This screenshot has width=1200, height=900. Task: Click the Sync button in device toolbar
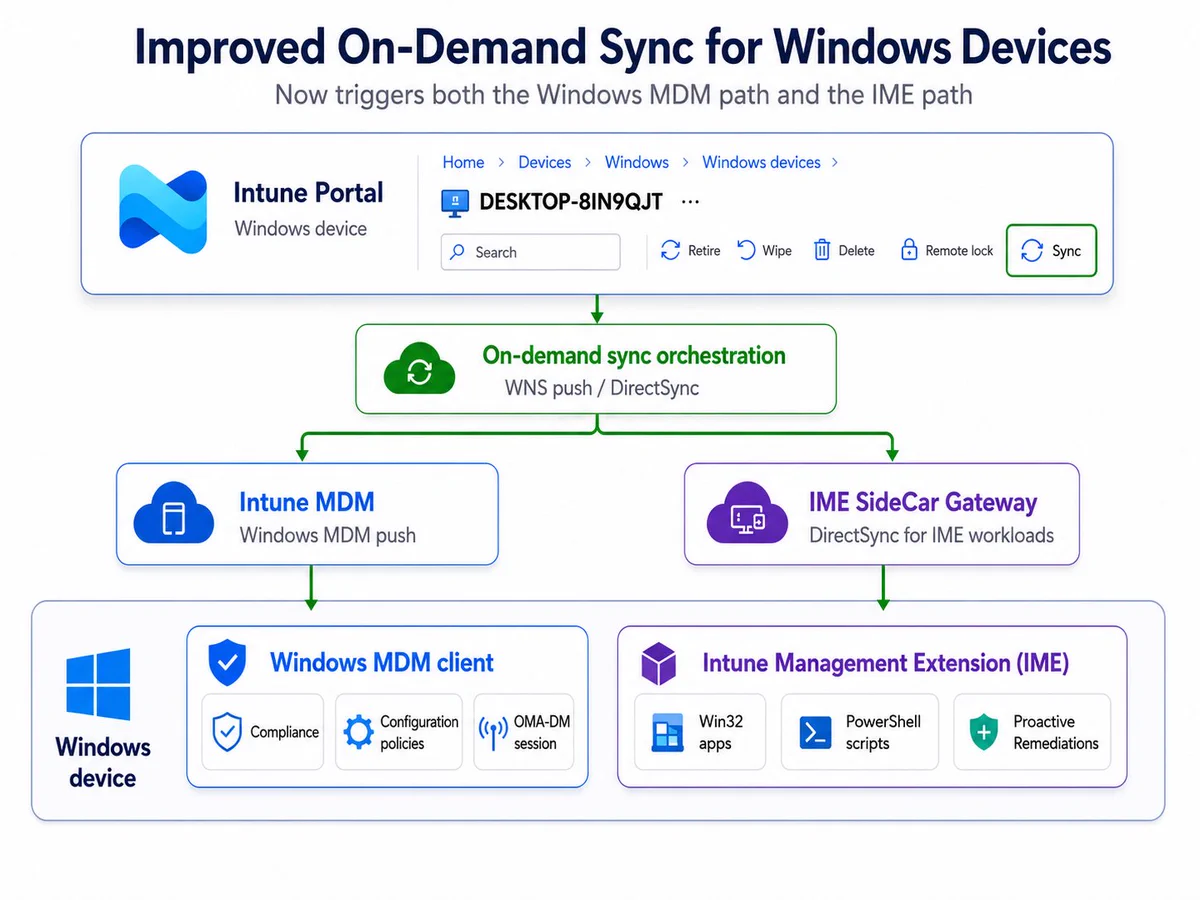click(x=1051, y=250)
